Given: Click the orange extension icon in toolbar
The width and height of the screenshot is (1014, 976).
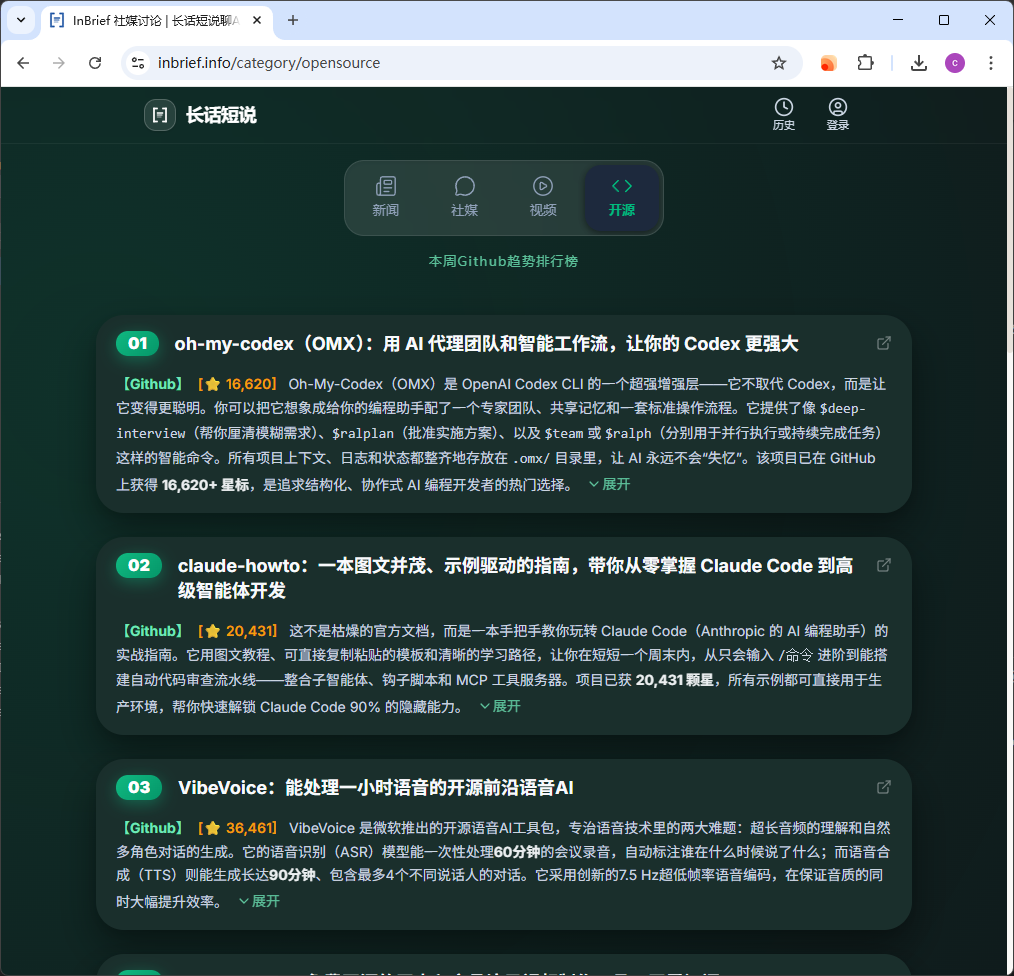Looking at the screenshot, I should point(828,62).
